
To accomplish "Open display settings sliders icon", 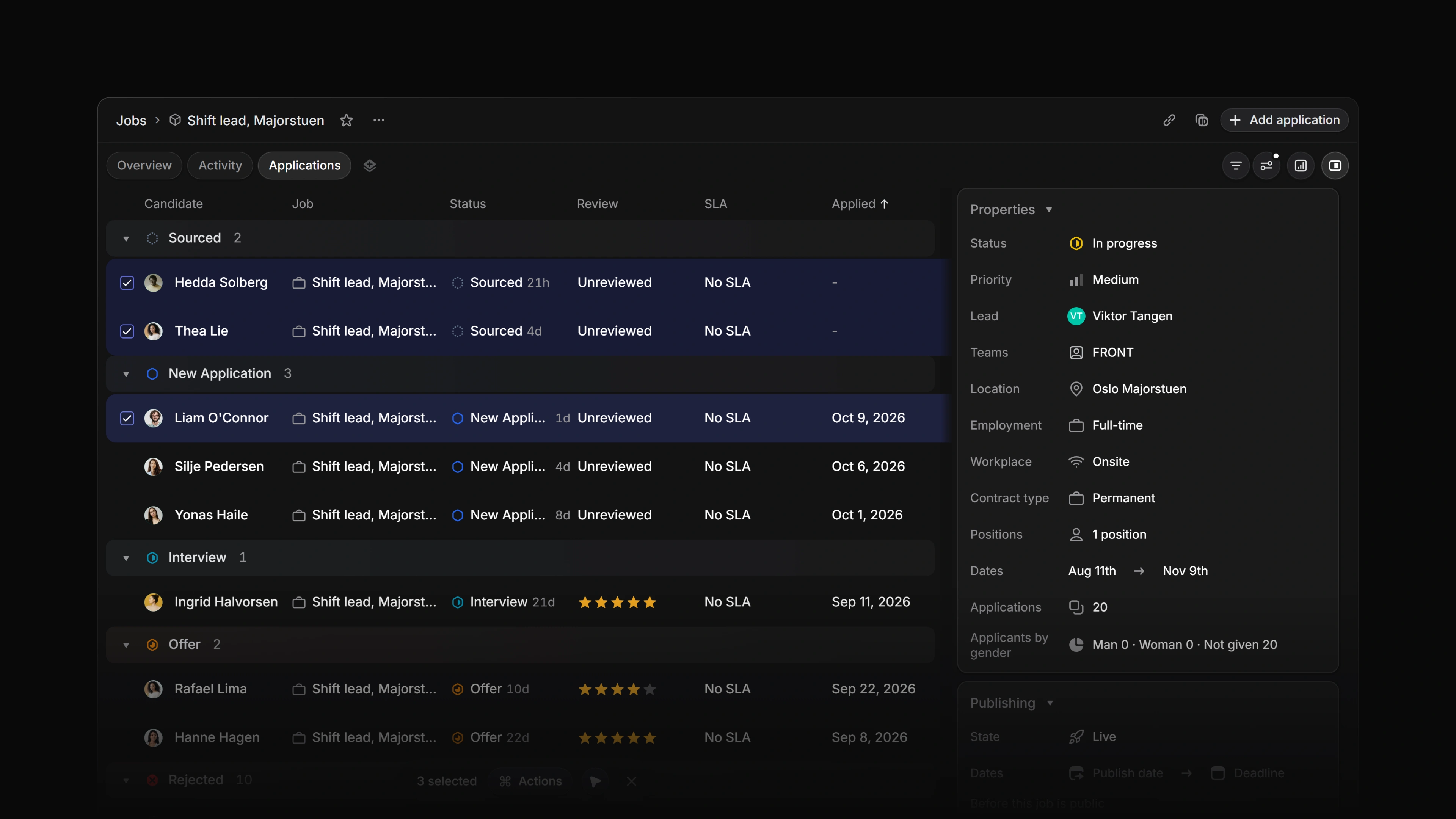I will pos(1267,166).
